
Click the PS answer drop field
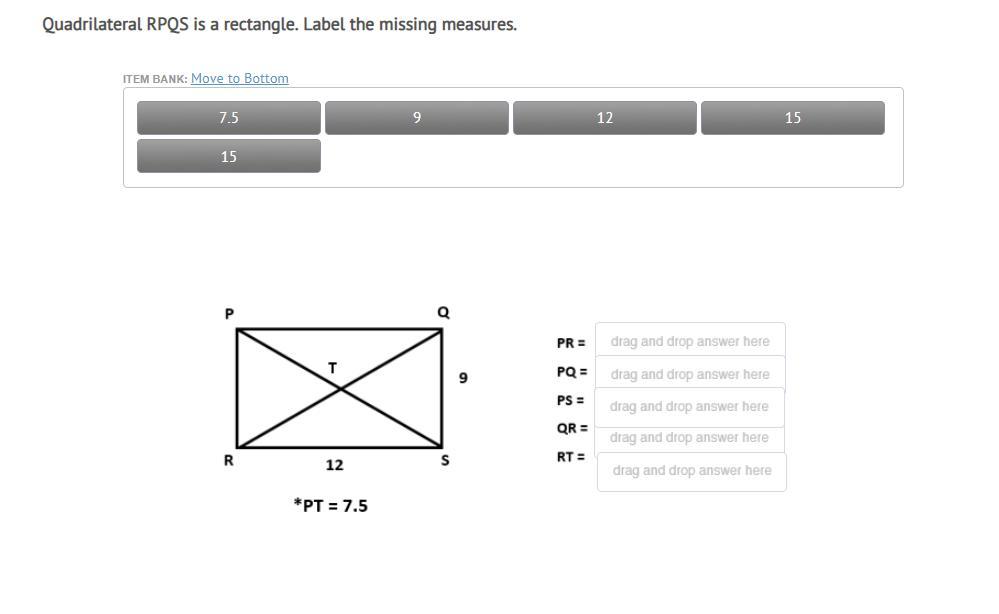coord(689,407)
